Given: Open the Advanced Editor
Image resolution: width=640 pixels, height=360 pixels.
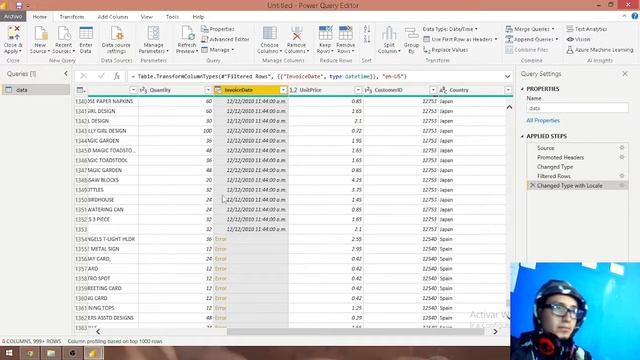Looking at the screenshot, I should click(x=225, y=39).
